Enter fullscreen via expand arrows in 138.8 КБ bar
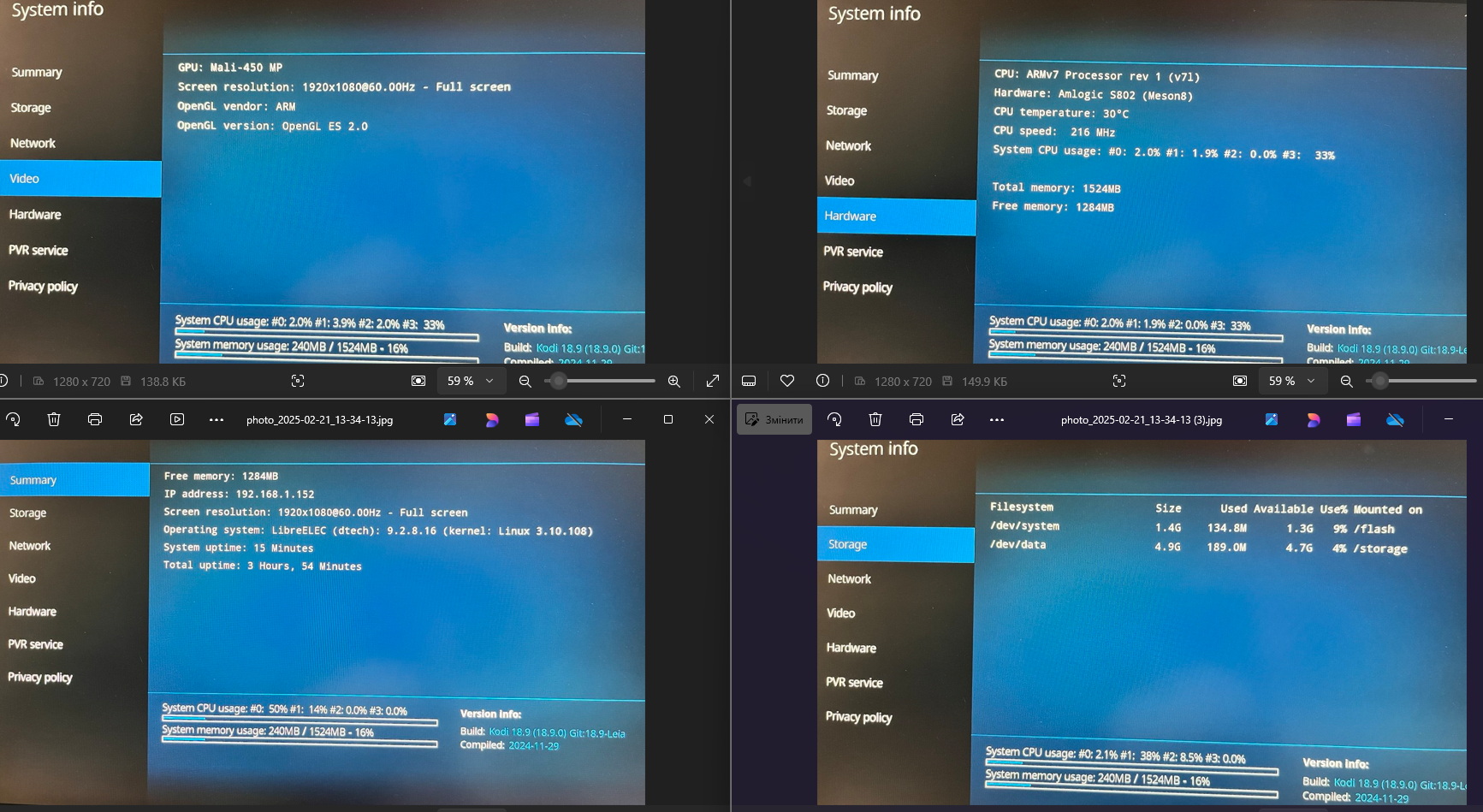 (712, 381)
